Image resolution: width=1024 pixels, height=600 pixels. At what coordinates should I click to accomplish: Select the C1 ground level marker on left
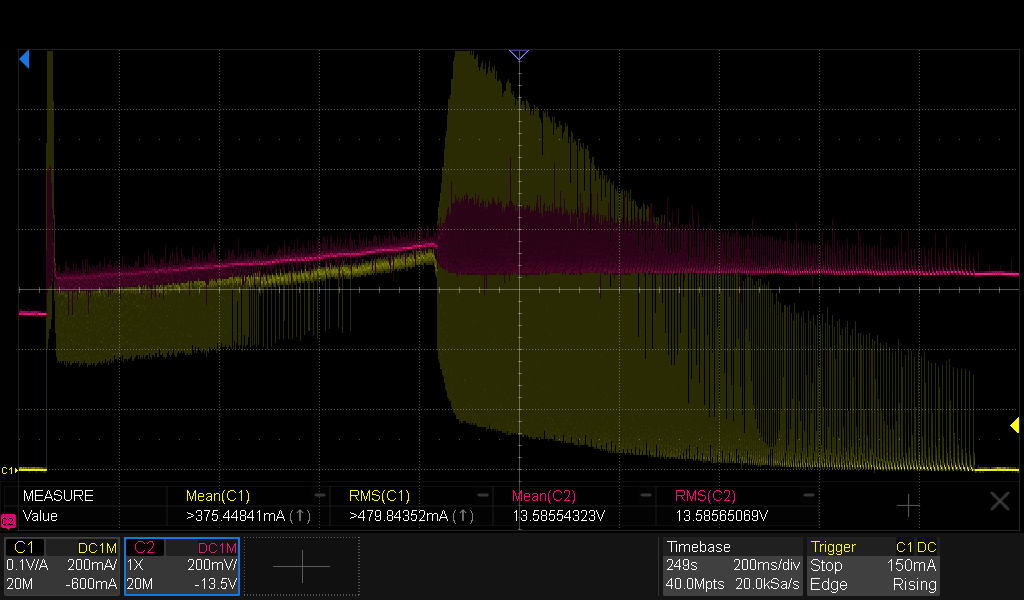tap(8, 470)
